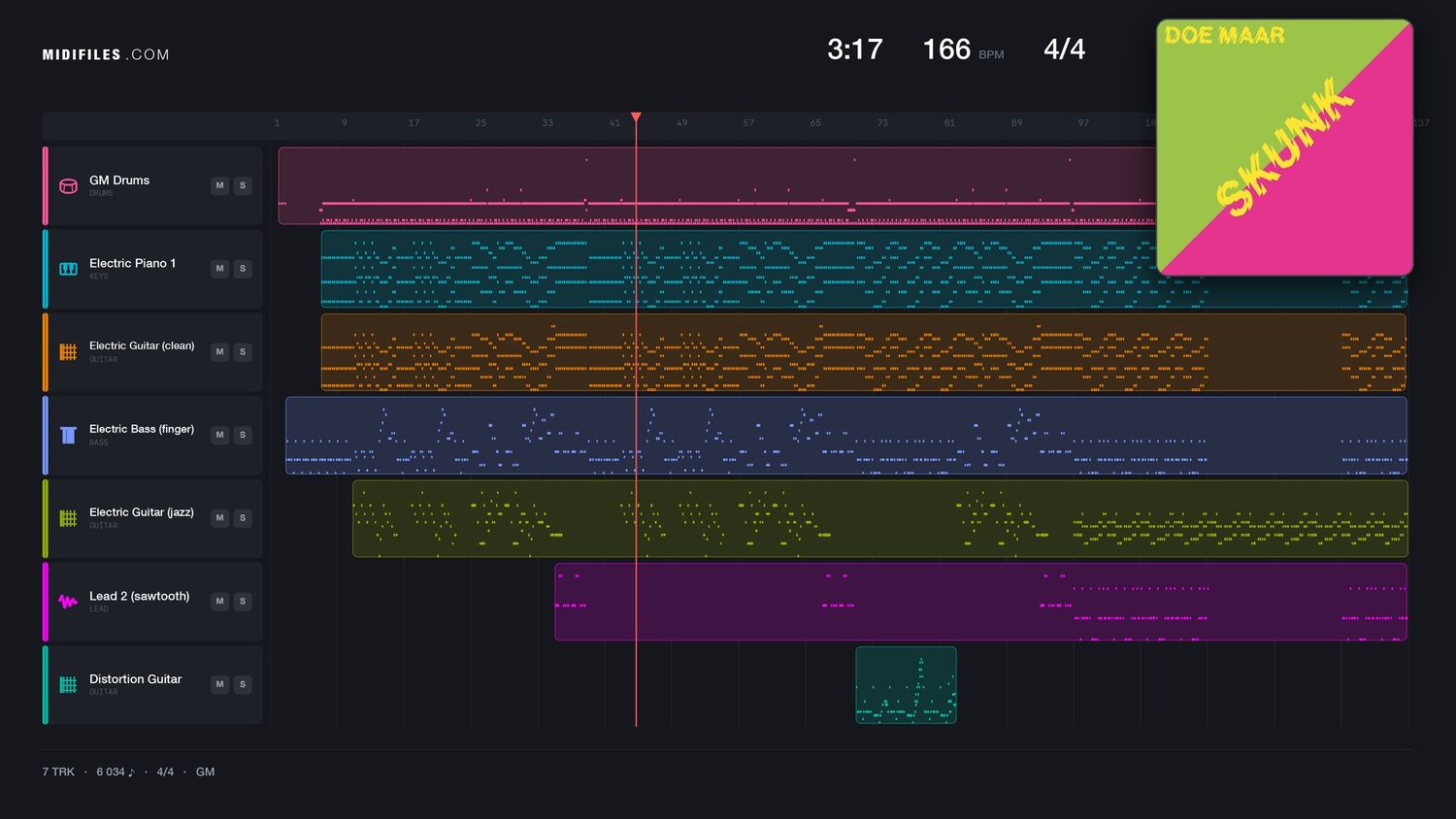Jump to bar 9 on the ruler
The height and width of the screenshot is (819, 1456).
pyautogui.click(x=345, y=123)
